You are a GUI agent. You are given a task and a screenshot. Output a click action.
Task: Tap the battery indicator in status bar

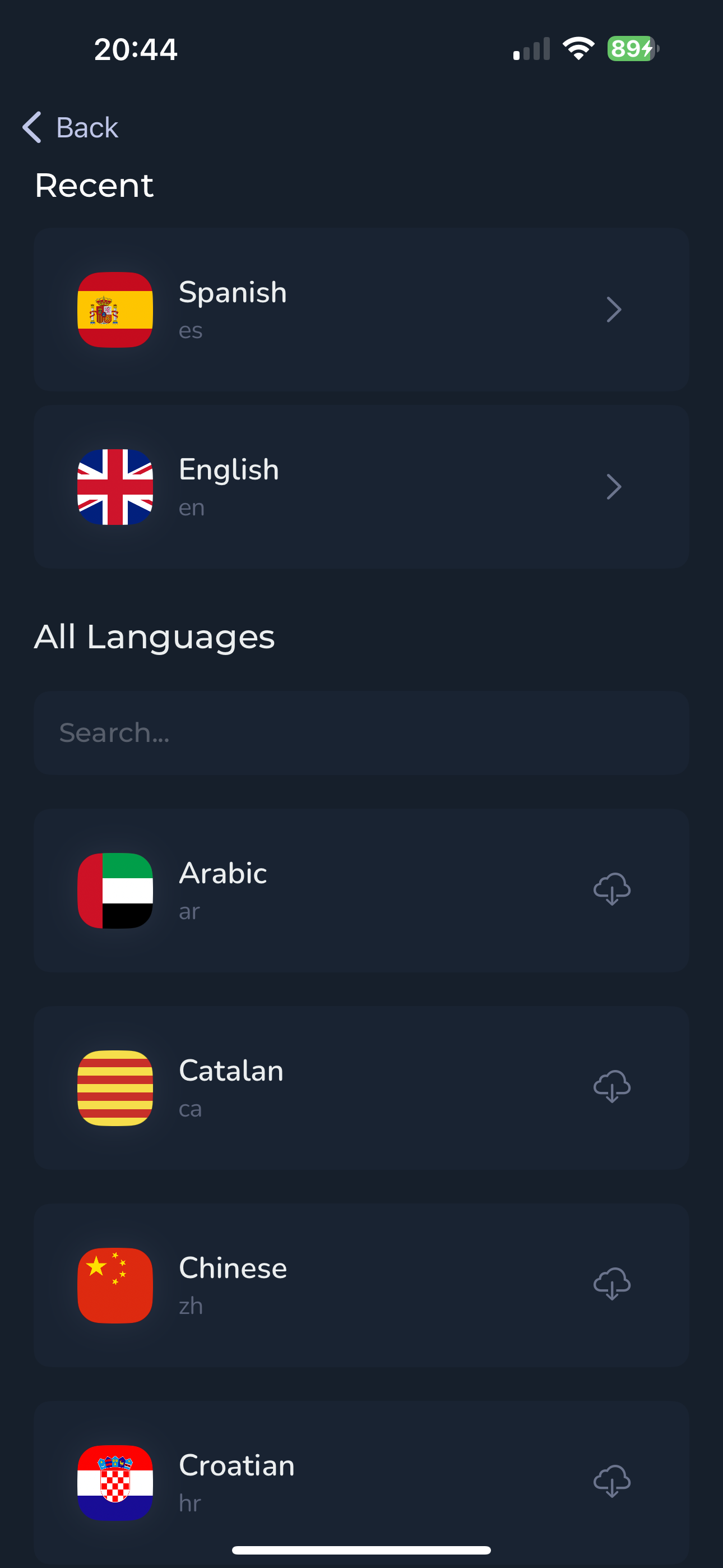coord(633,49)
